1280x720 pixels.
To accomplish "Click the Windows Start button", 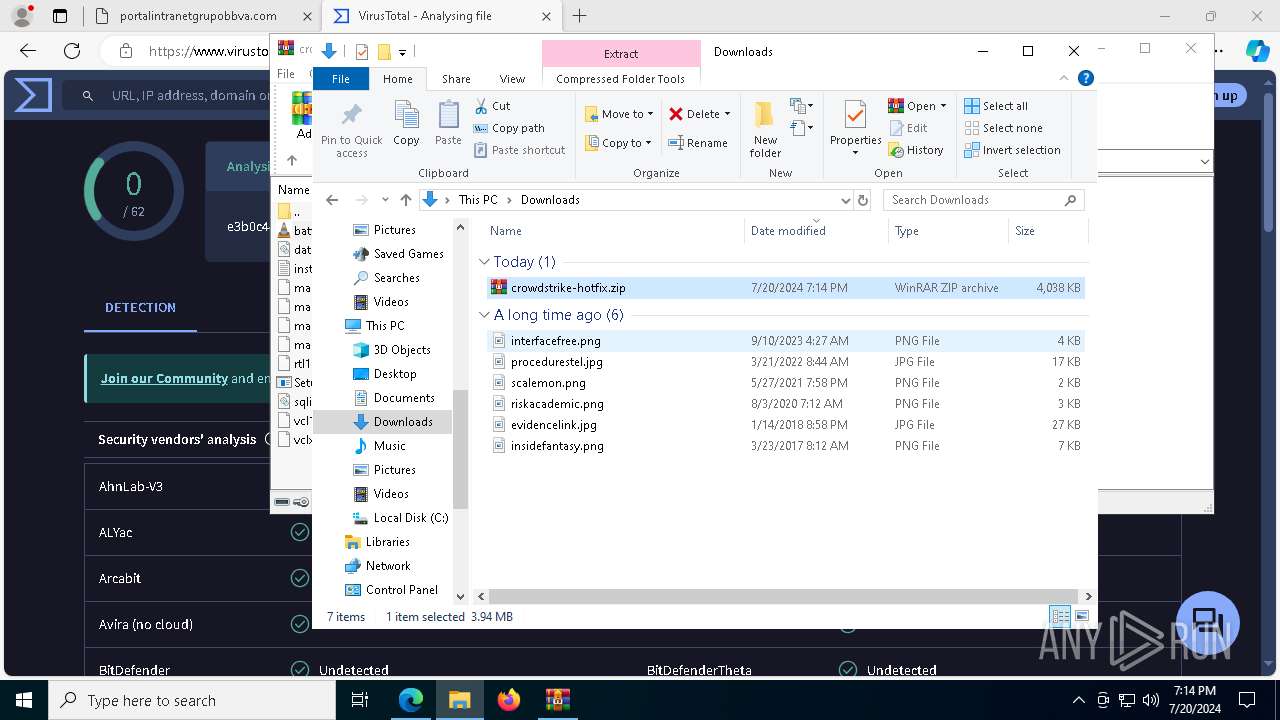I will [24, 700].
